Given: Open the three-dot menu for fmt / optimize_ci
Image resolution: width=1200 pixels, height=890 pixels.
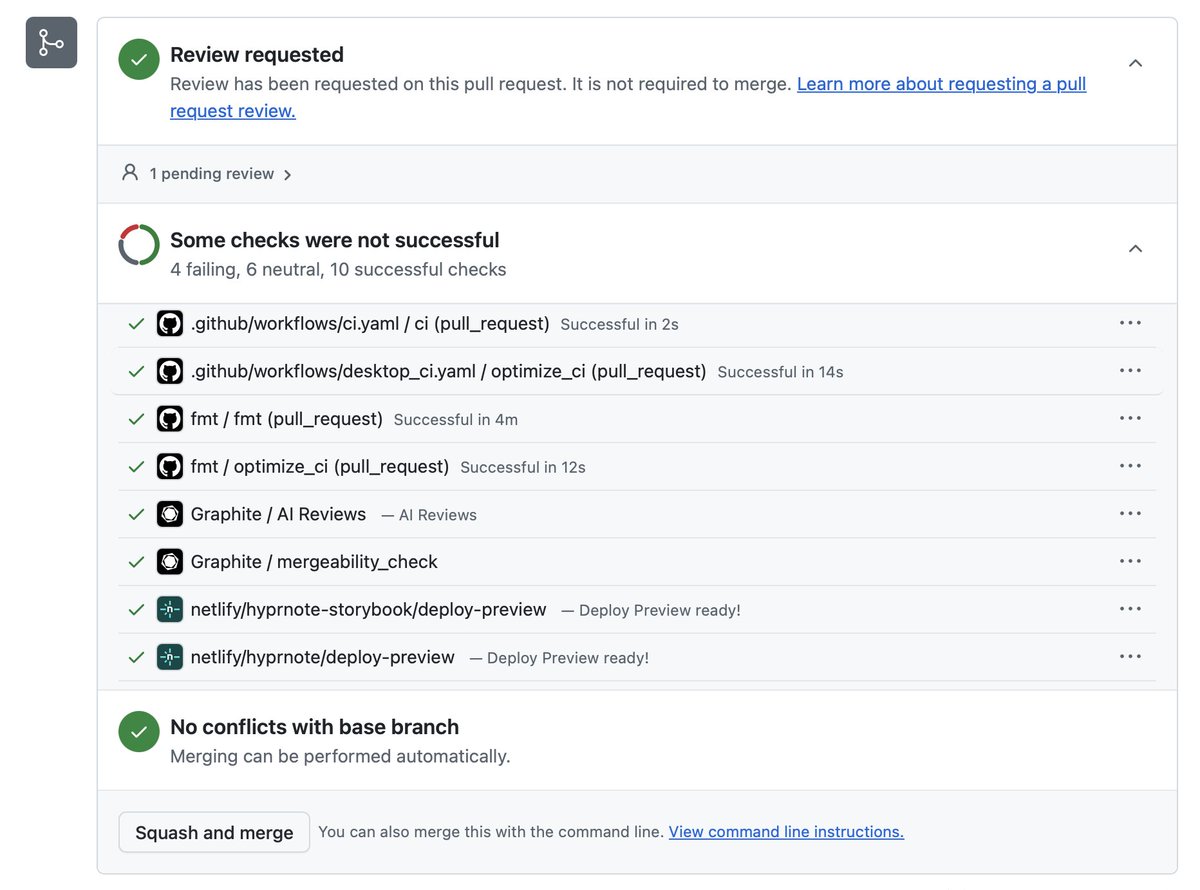Looking at the screenshot, I should click(1130, 466).
